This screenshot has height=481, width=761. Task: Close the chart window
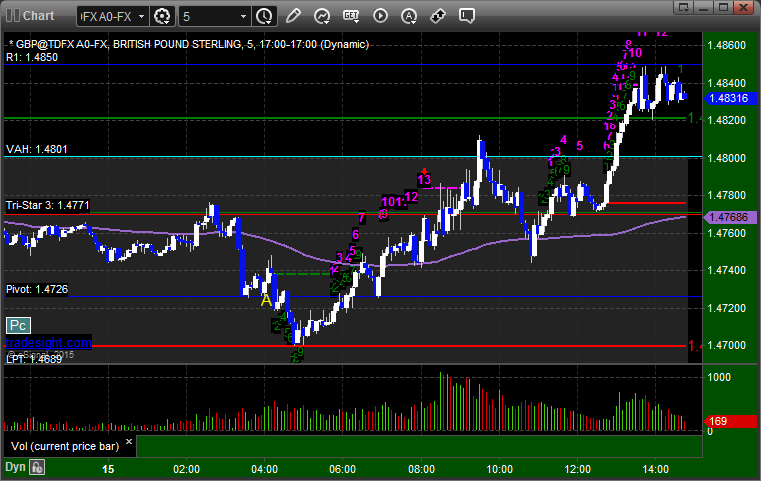(x=743, y=7)
